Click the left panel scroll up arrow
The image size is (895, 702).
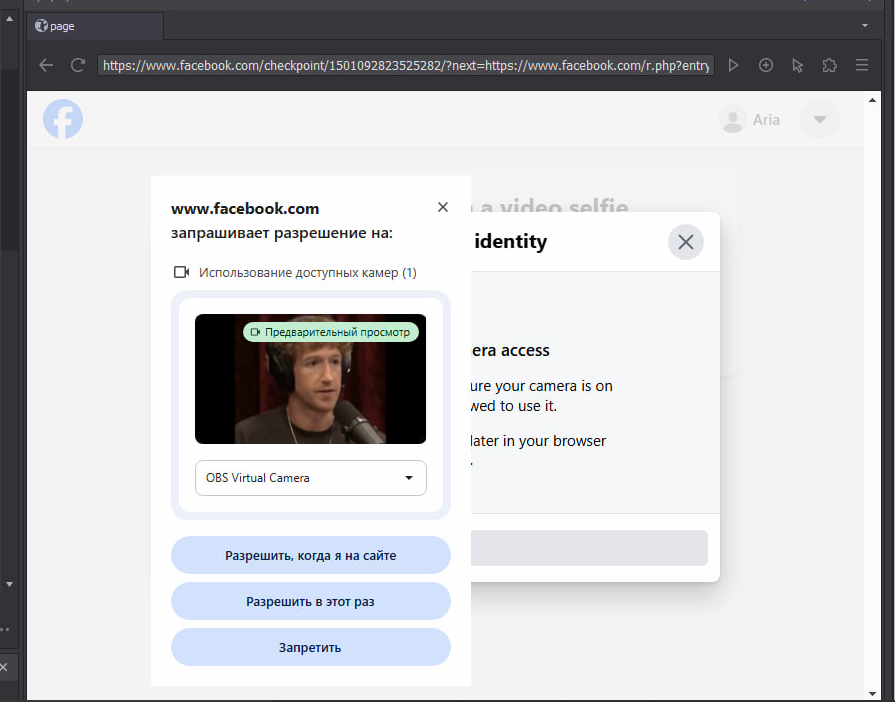pyautogui.click(x=9, y=19)
